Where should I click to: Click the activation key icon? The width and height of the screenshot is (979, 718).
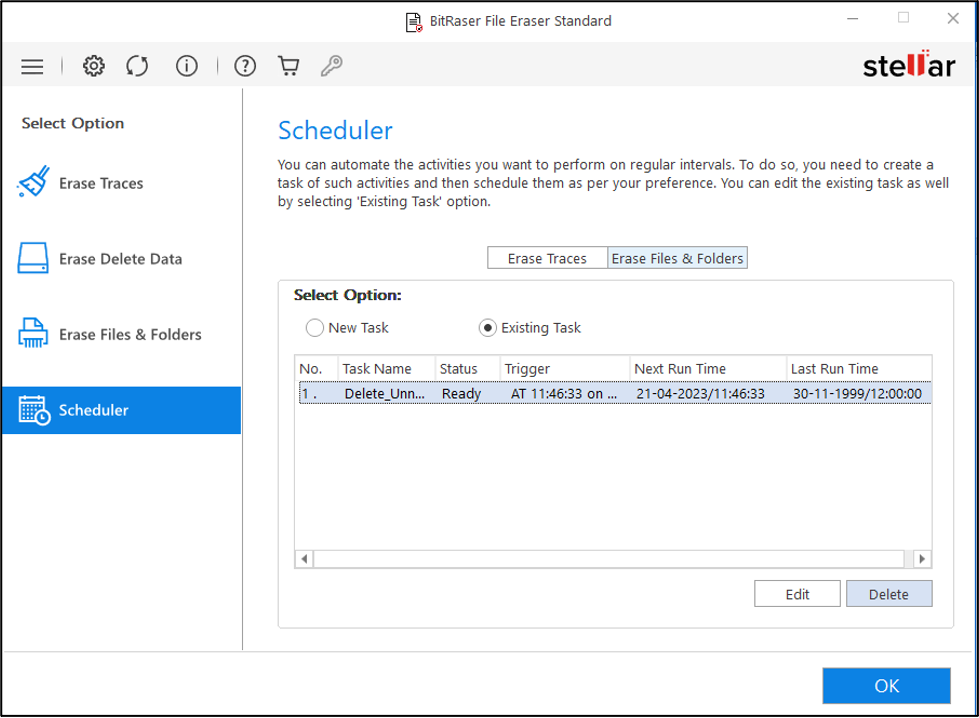click(x=331, y=67)
